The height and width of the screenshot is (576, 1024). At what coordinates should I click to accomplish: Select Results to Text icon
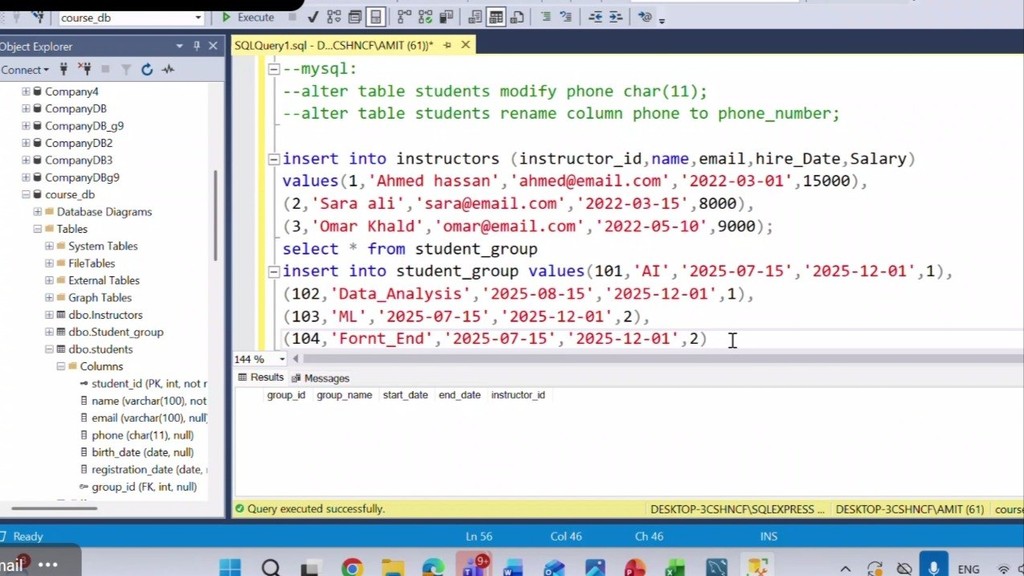475,18
